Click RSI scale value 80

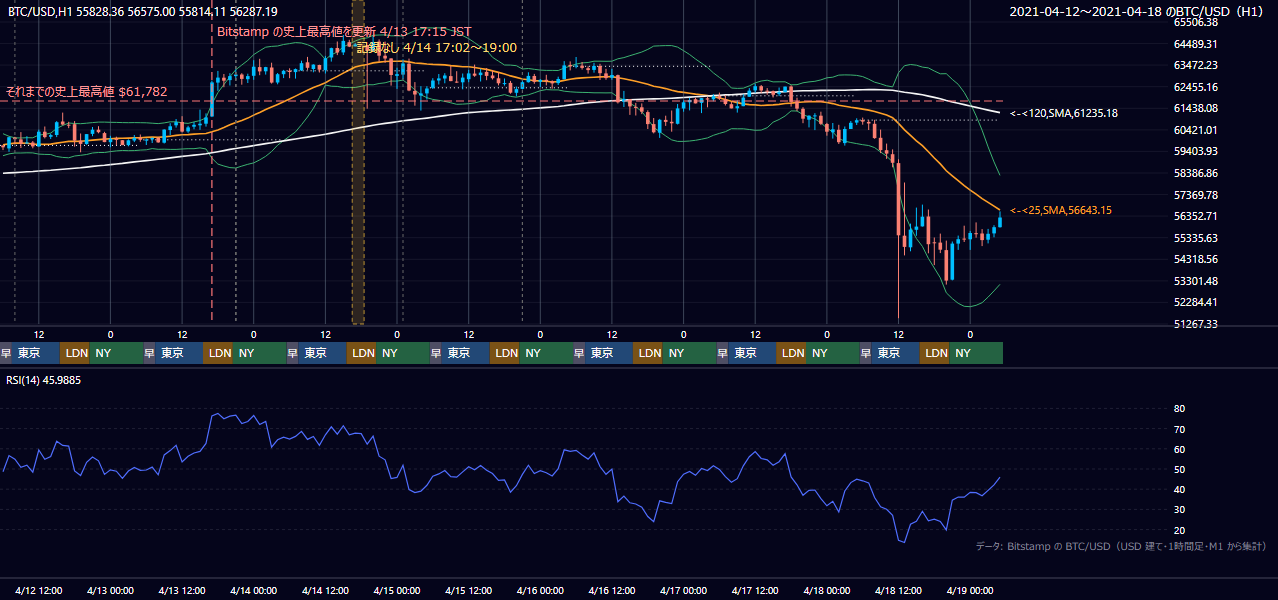pyautogui.click(x=1179, y=409)
